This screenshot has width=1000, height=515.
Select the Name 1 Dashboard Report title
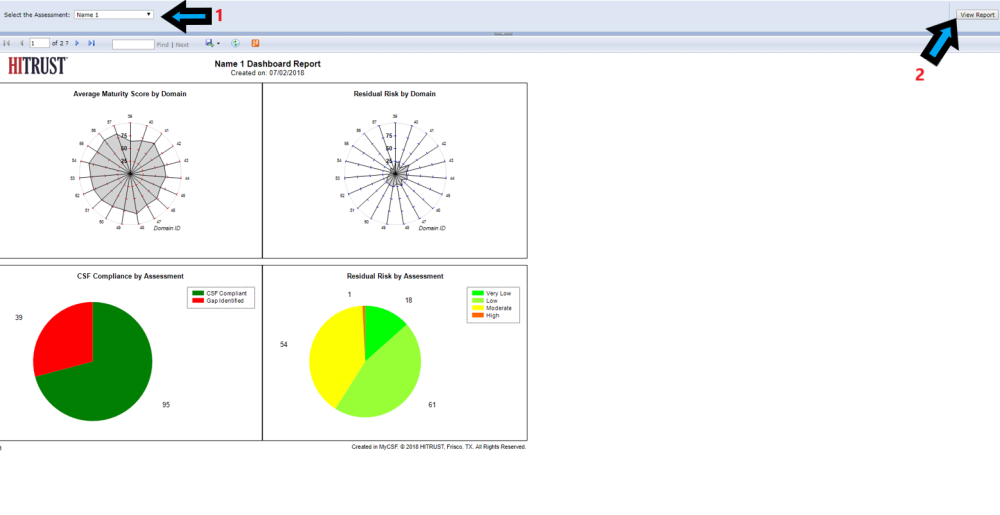click(x=268, y=64)
